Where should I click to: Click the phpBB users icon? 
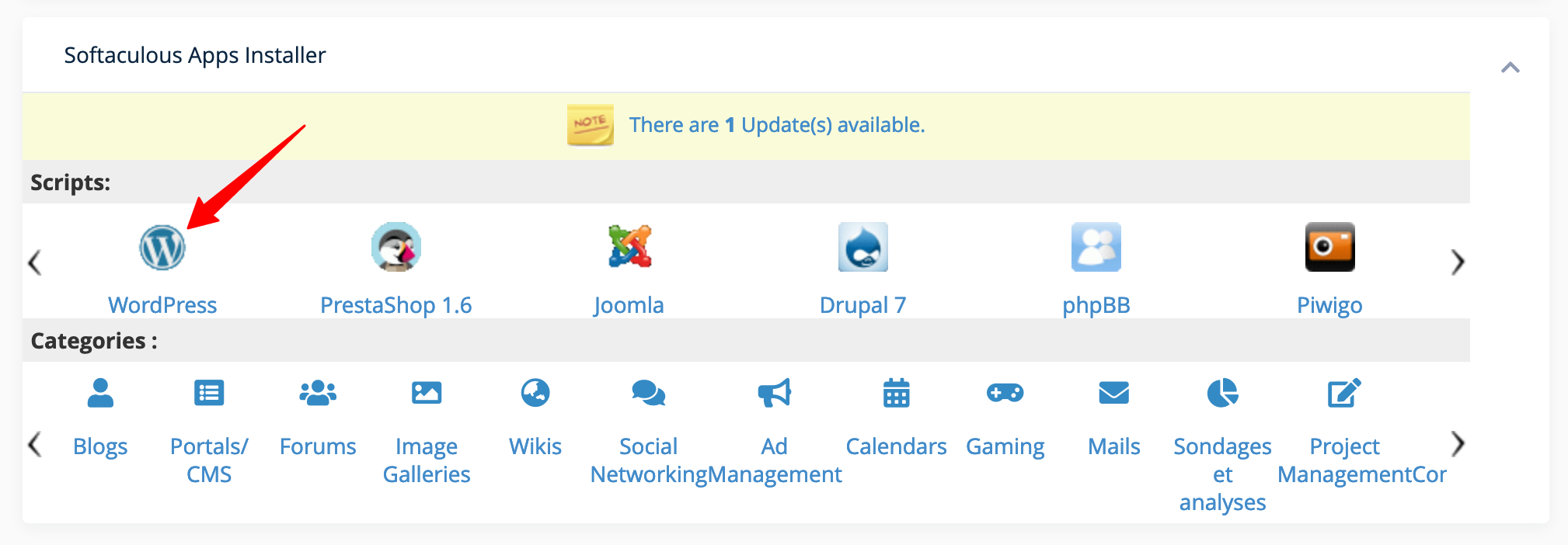1096,247
